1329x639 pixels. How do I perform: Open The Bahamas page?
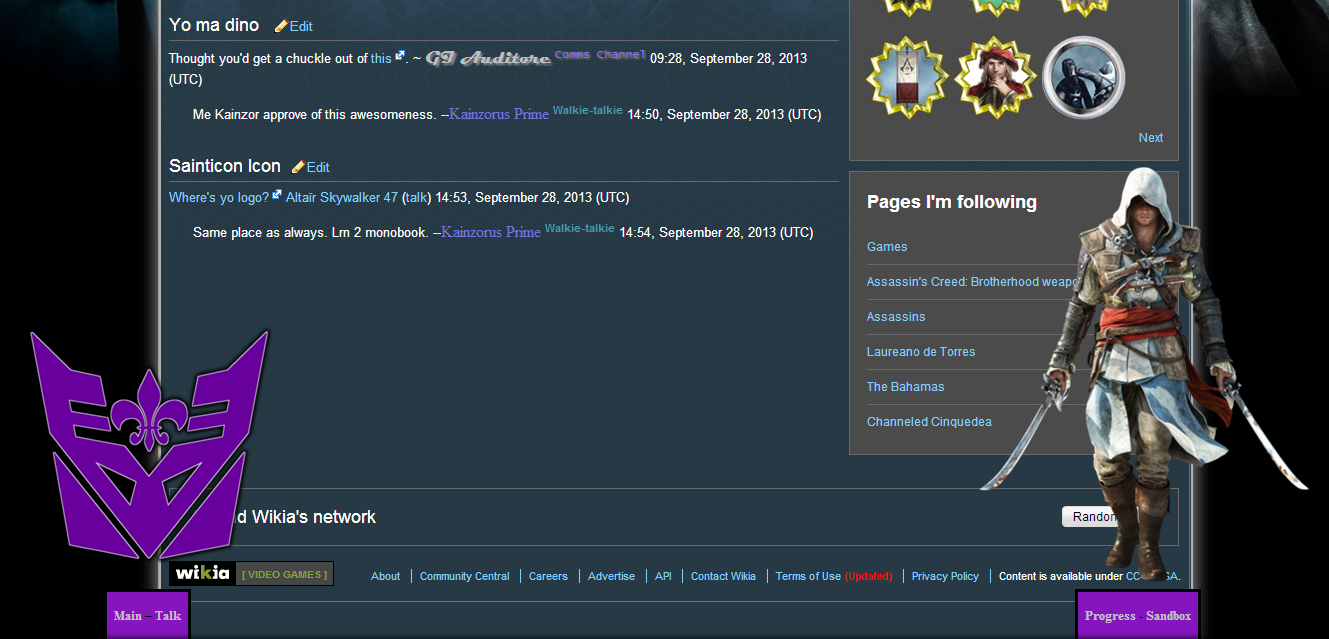(905, 387)
